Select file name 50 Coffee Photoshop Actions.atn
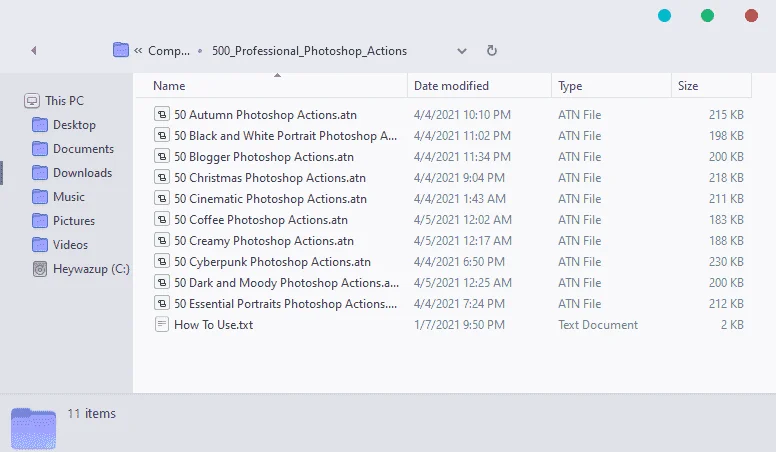Screen dimensions: 776x452 (261, 220)
